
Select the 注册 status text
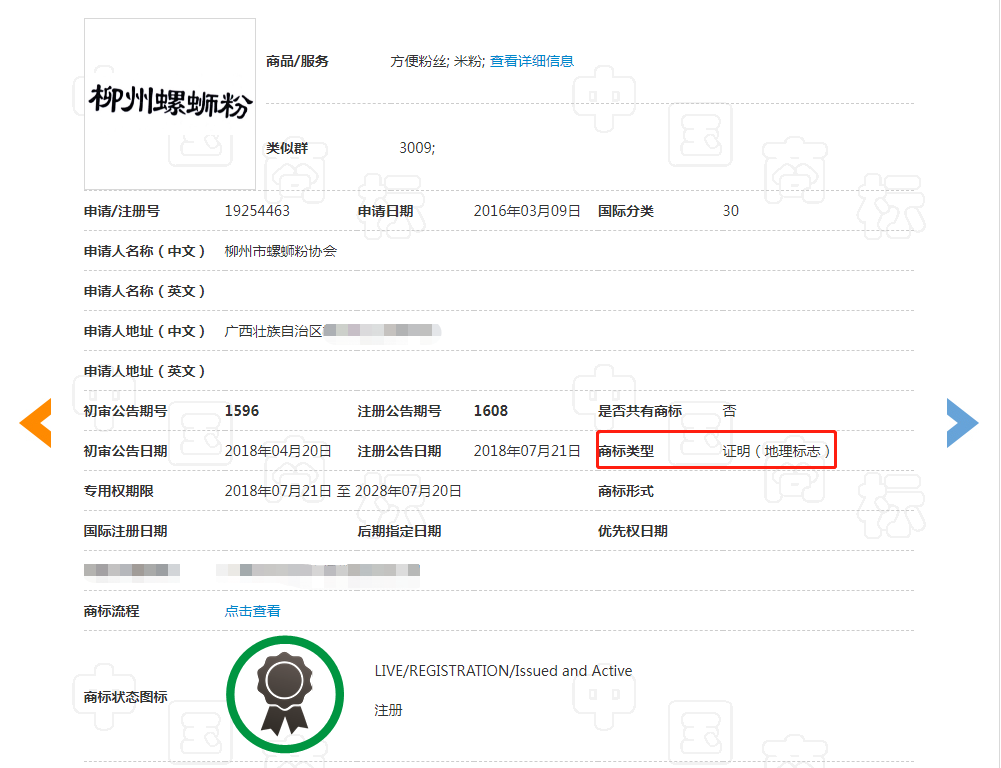coord(388,711)
